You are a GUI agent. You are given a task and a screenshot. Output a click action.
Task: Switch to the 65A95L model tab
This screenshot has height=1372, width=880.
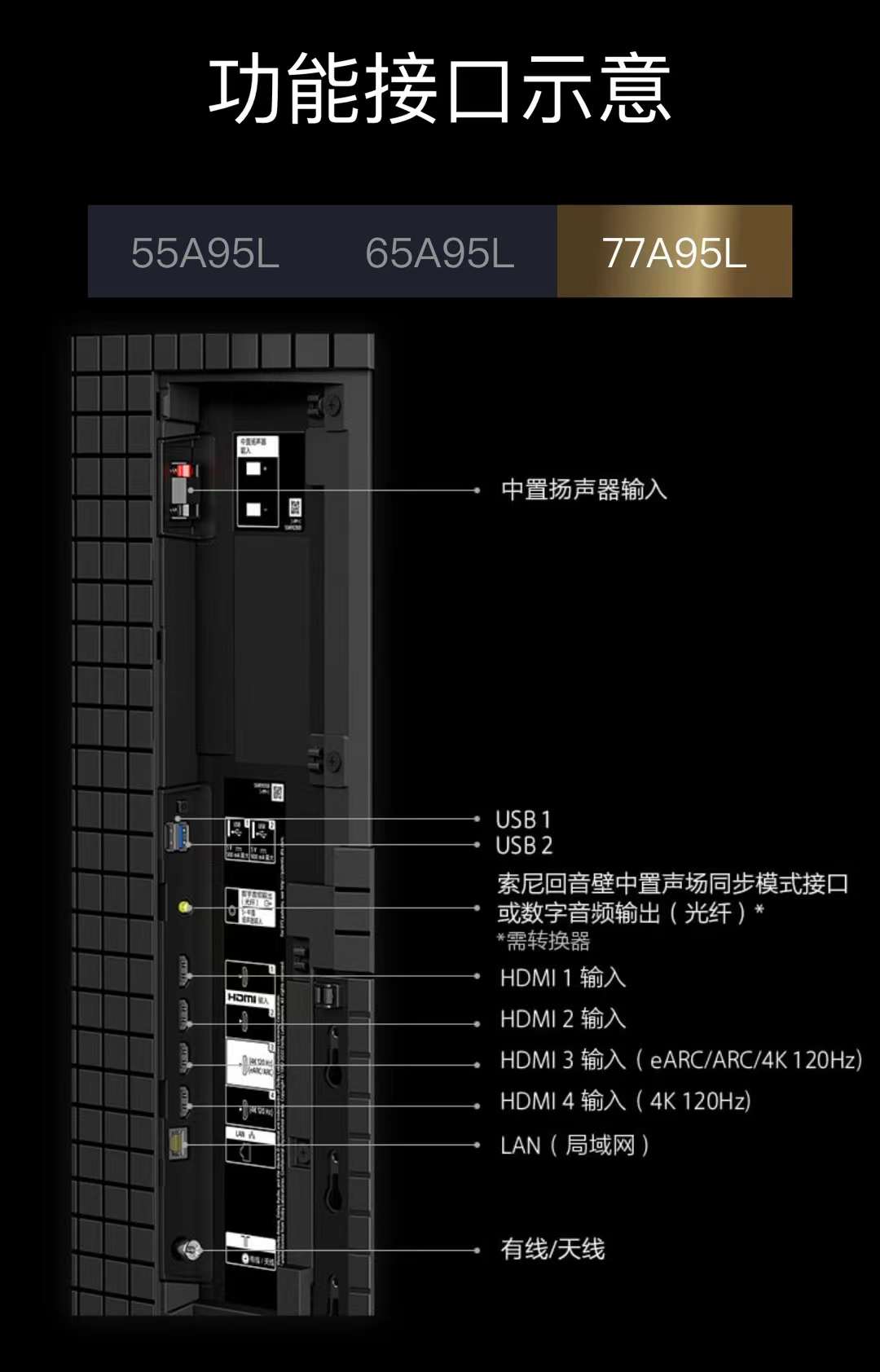(440, 253)
